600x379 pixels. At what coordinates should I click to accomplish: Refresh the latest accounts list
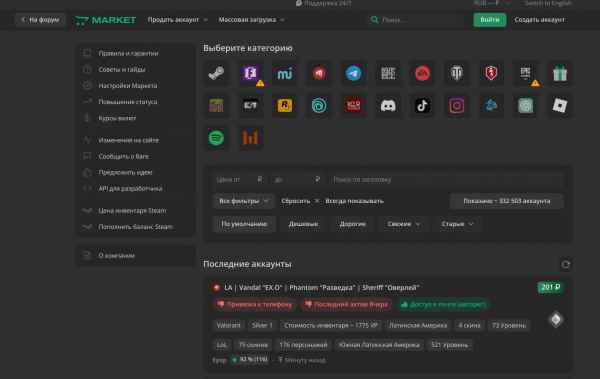566,265
